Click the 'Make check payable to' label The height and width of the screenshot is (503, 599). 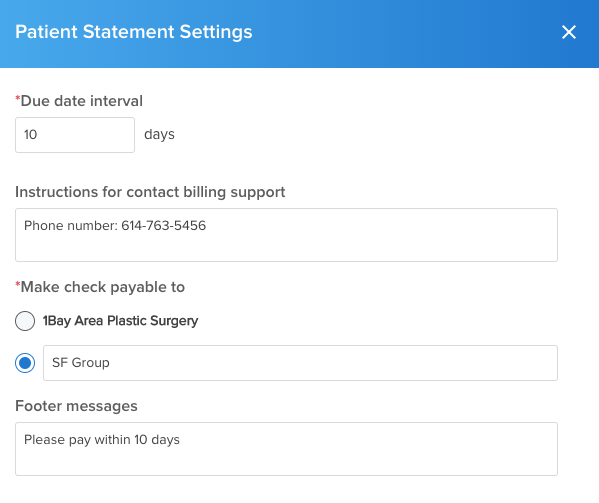click(x=102, y=287)
